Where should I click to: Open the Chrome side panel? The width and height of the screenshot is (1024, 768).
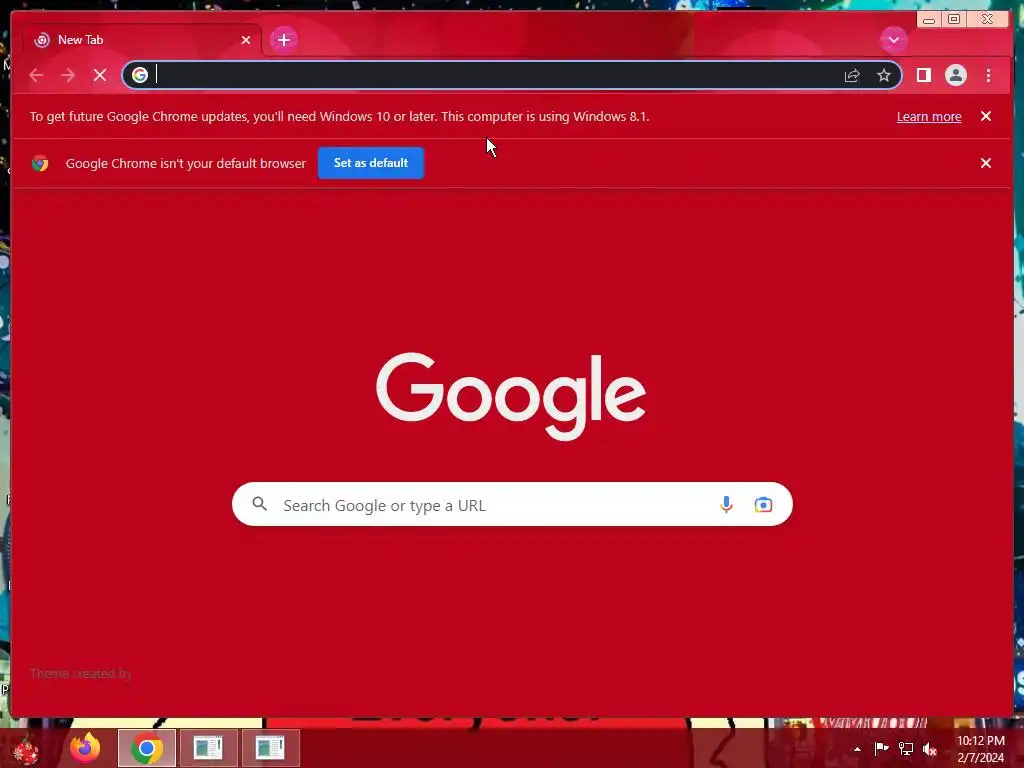923,75
